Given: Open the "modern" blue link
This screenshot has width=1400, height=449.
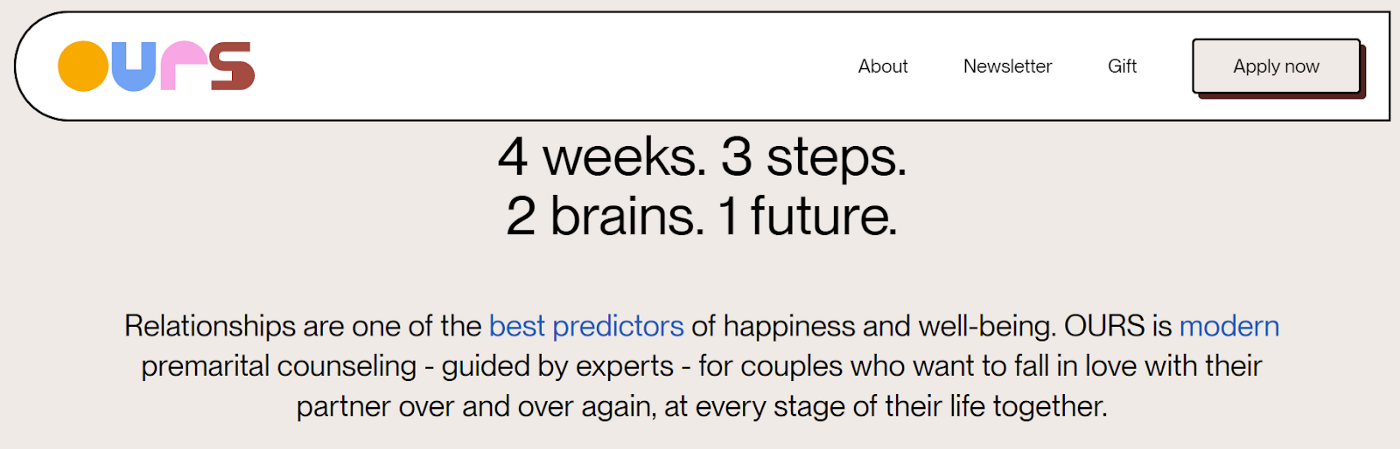Looking at the screenshot, I should coord(1229,326).
